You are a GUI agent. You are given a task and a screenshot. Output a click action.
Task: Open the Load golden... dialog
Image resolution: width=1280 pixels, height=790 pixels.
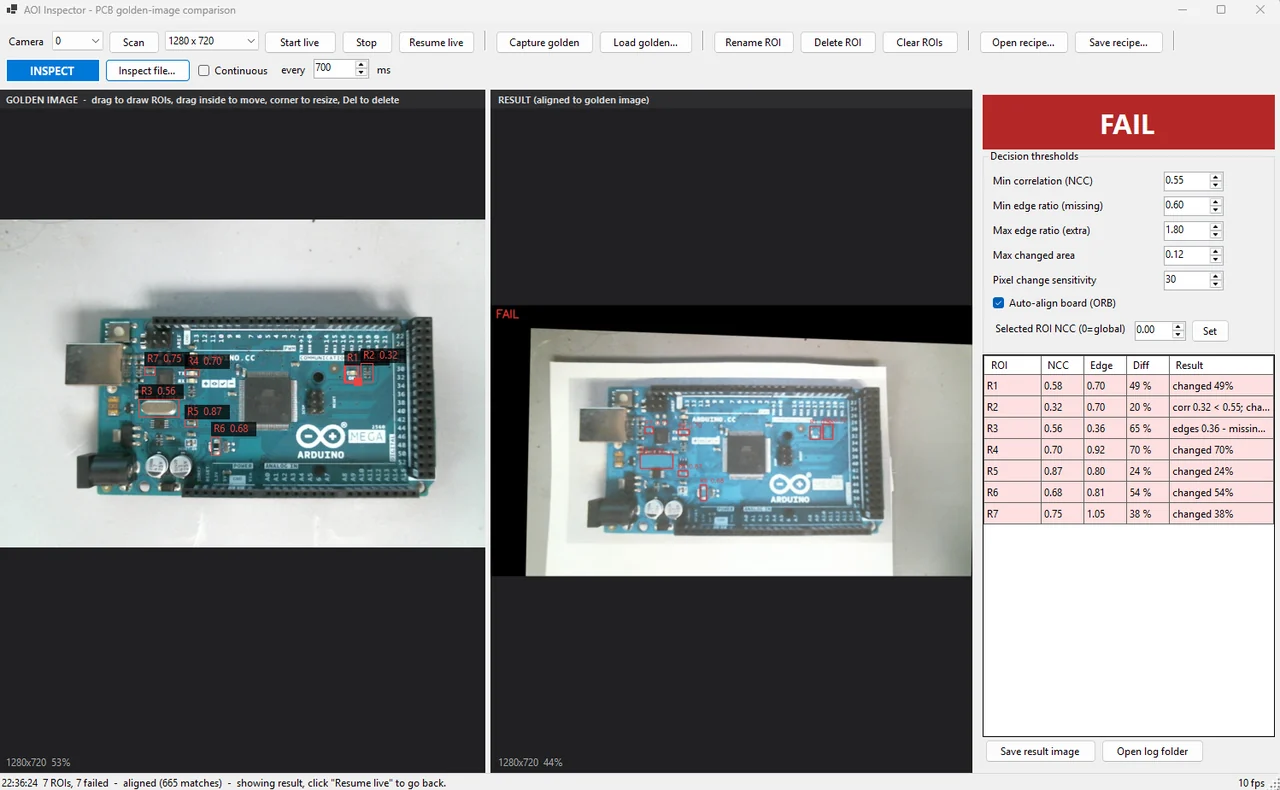645,42
